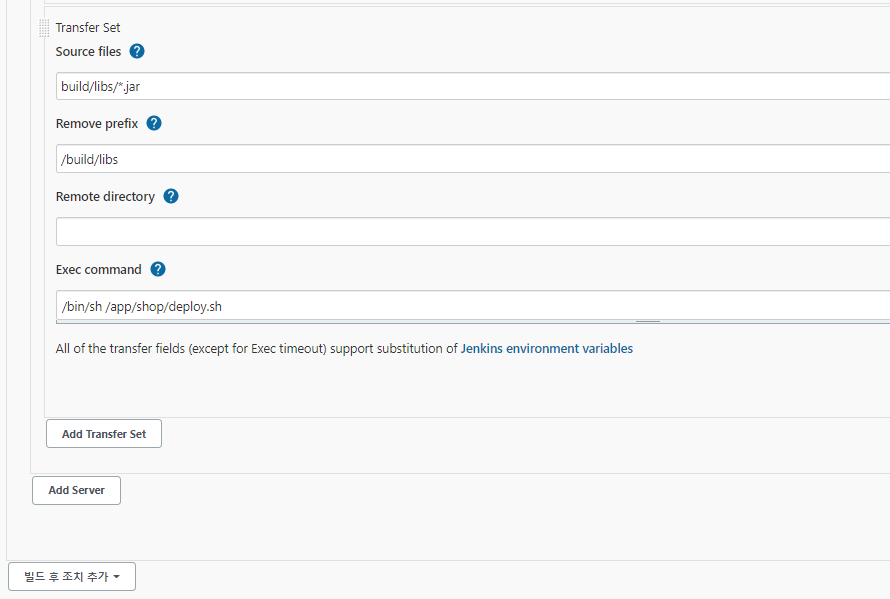Image resolution: width=890 pixels, height=599 pixels.
Task: Click the Source files input field
Action: [473, 86]
